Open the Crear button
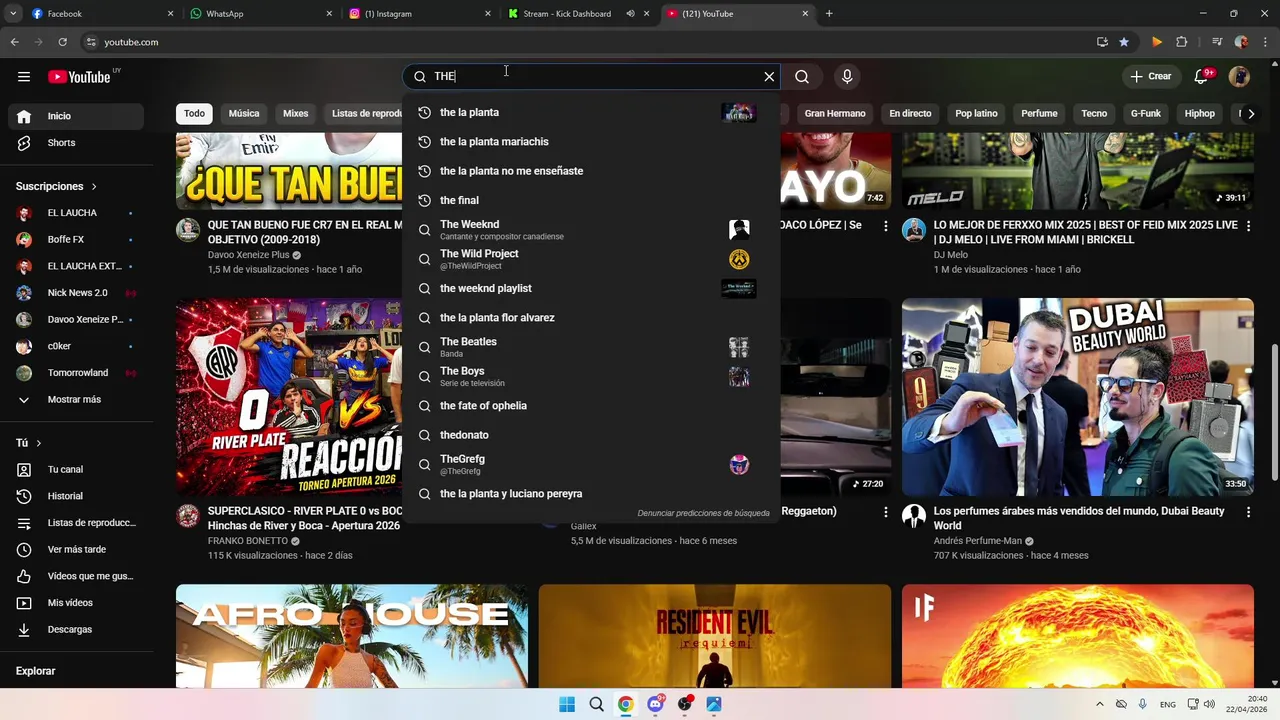This screenshot has height=720, width=1280. (1150, 77)
